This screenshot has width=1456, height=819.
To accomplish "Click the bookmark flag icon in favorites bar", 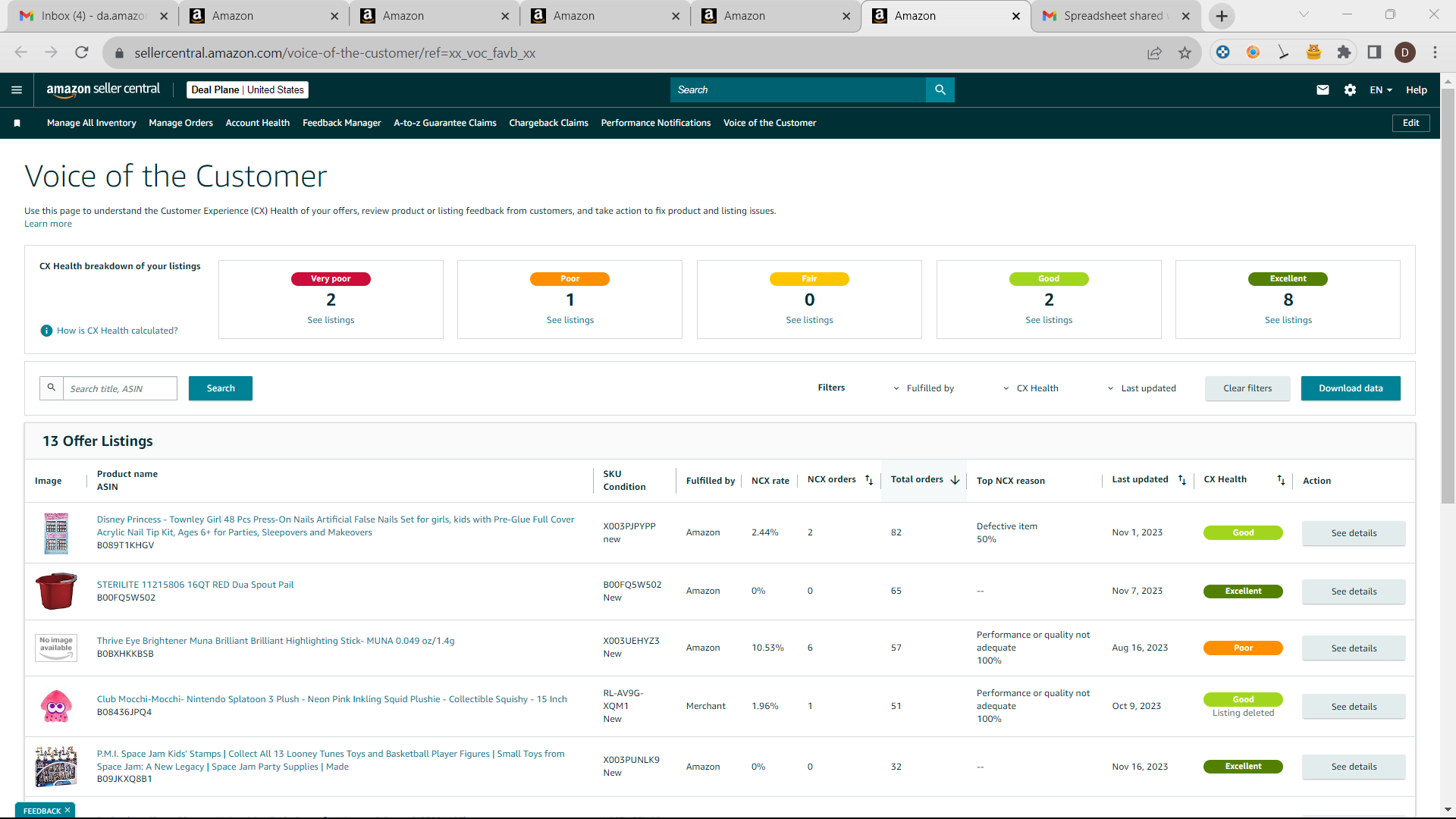I will pos(17,123).
